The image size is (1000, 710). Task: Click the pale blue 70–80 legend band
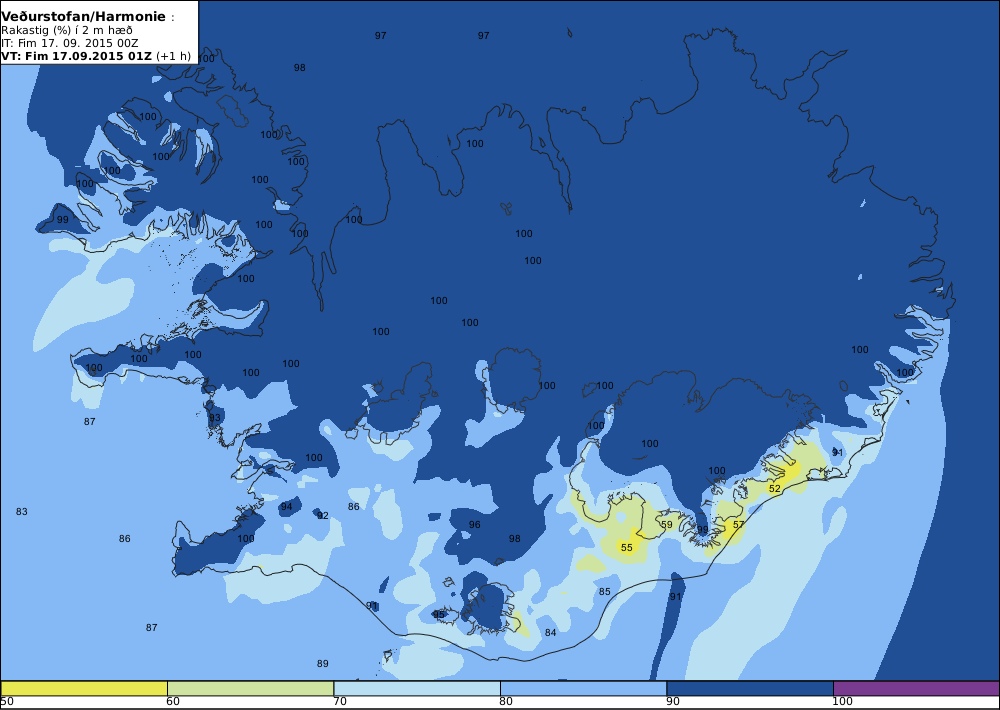click(417, 688)
